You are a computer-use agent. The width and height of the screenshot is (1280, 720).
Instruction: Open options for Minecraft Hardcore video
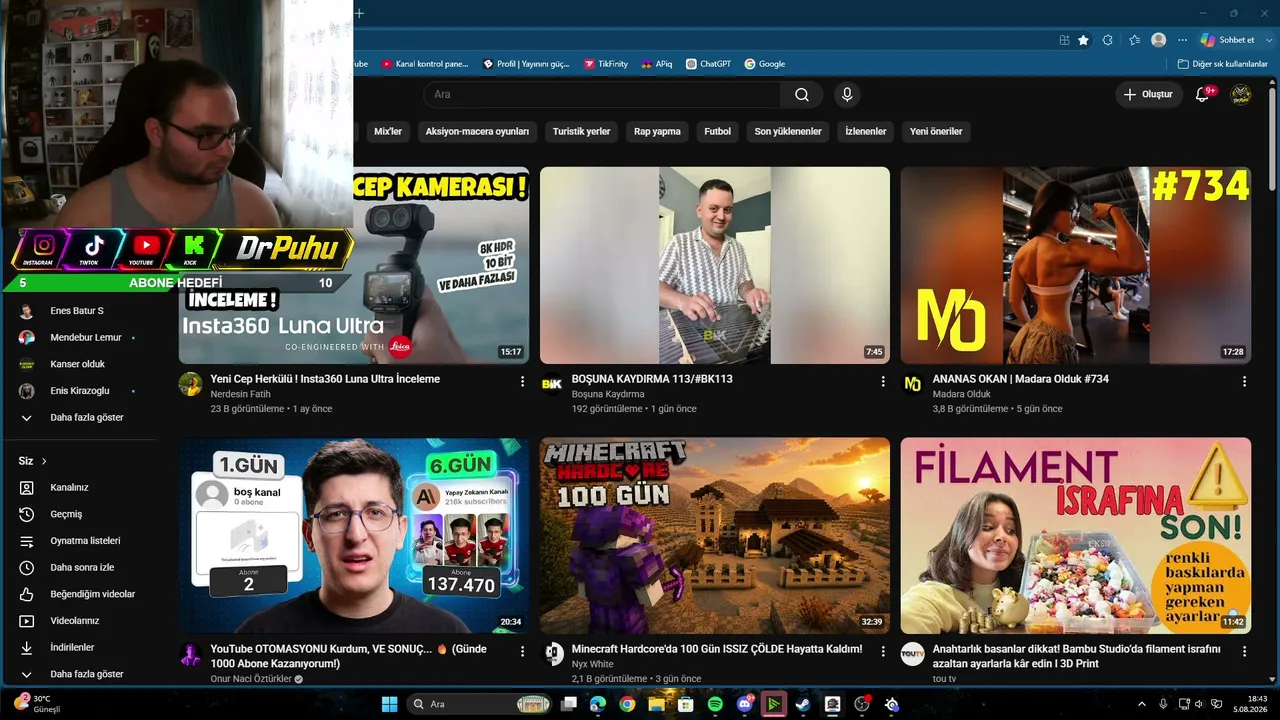(x=883, y=651)
